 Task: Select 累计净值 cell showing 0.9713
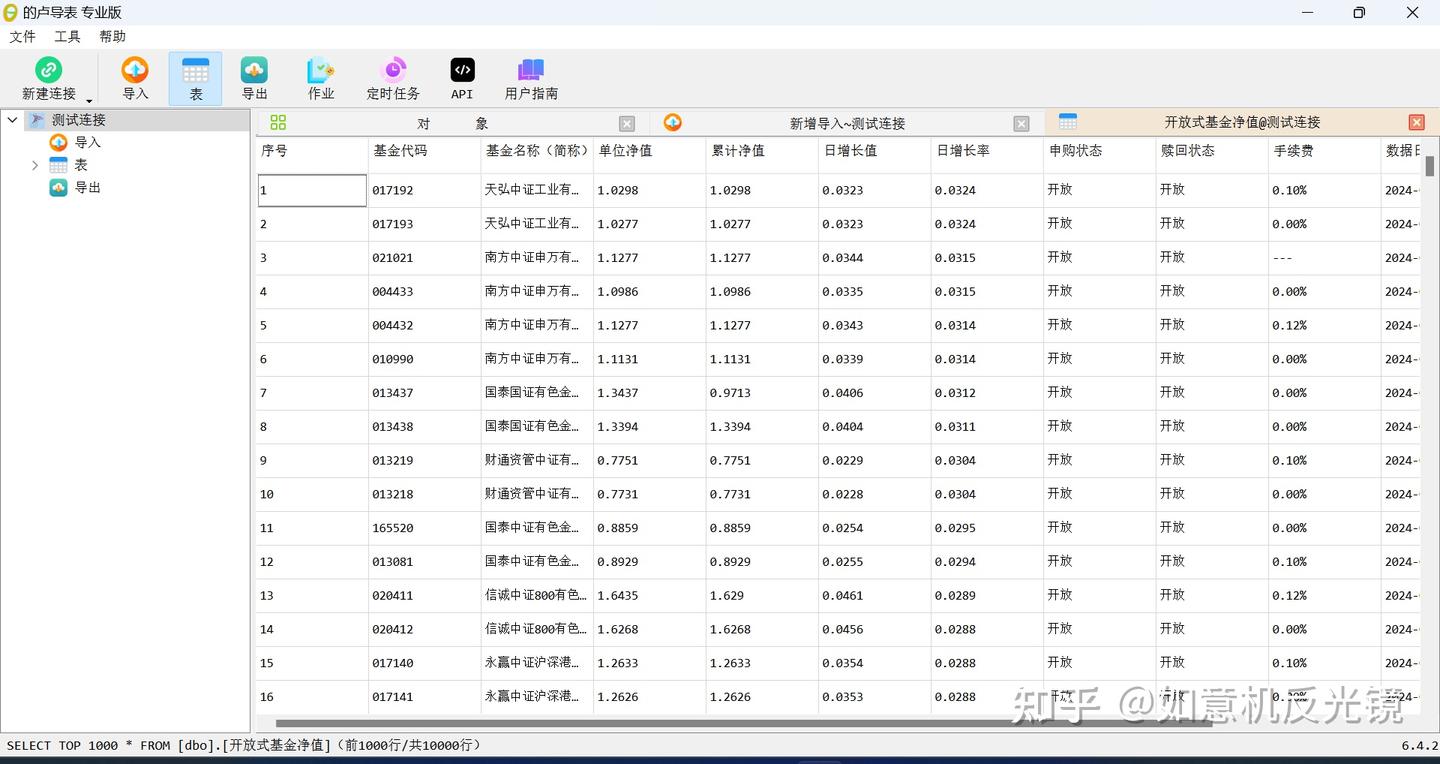tap(762, 393)
